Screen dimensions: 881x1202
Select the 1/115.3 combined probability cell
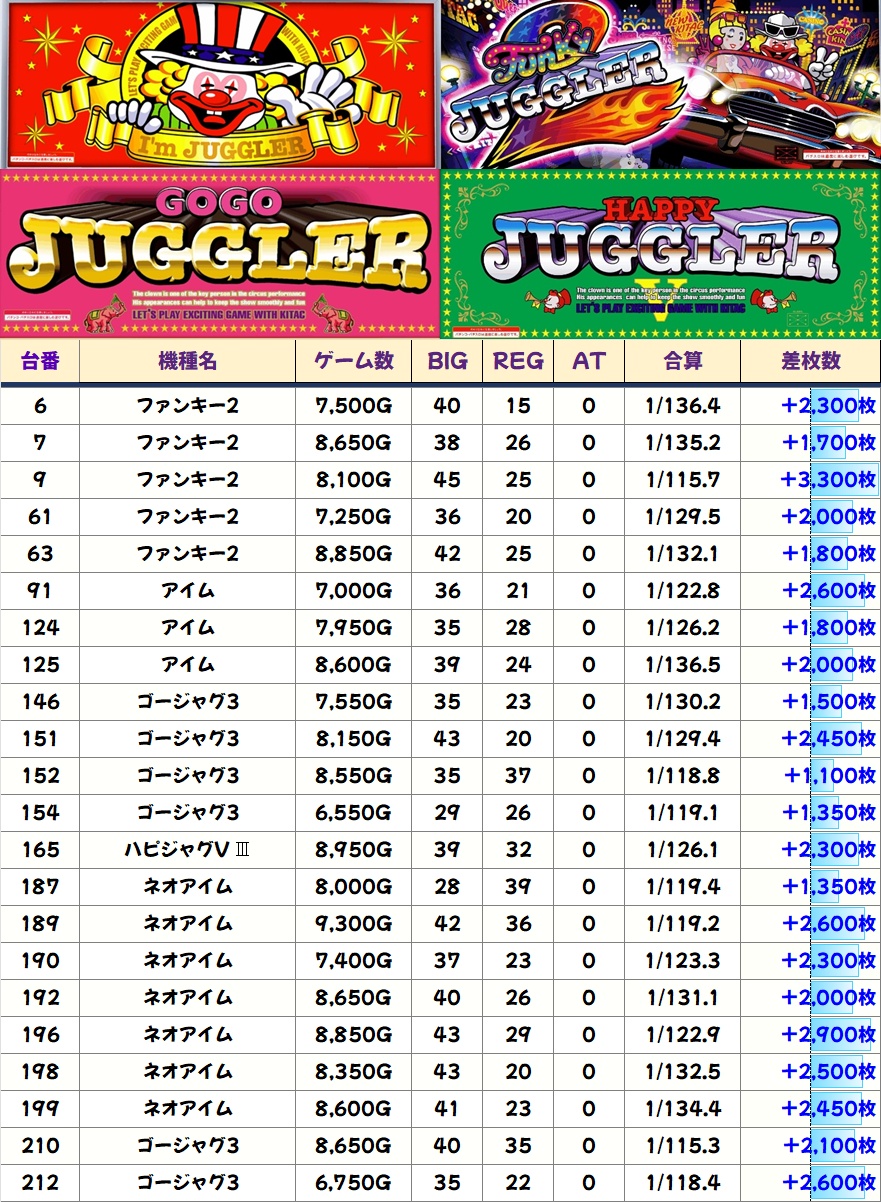pyautogui.click(x=682, y=1145)
